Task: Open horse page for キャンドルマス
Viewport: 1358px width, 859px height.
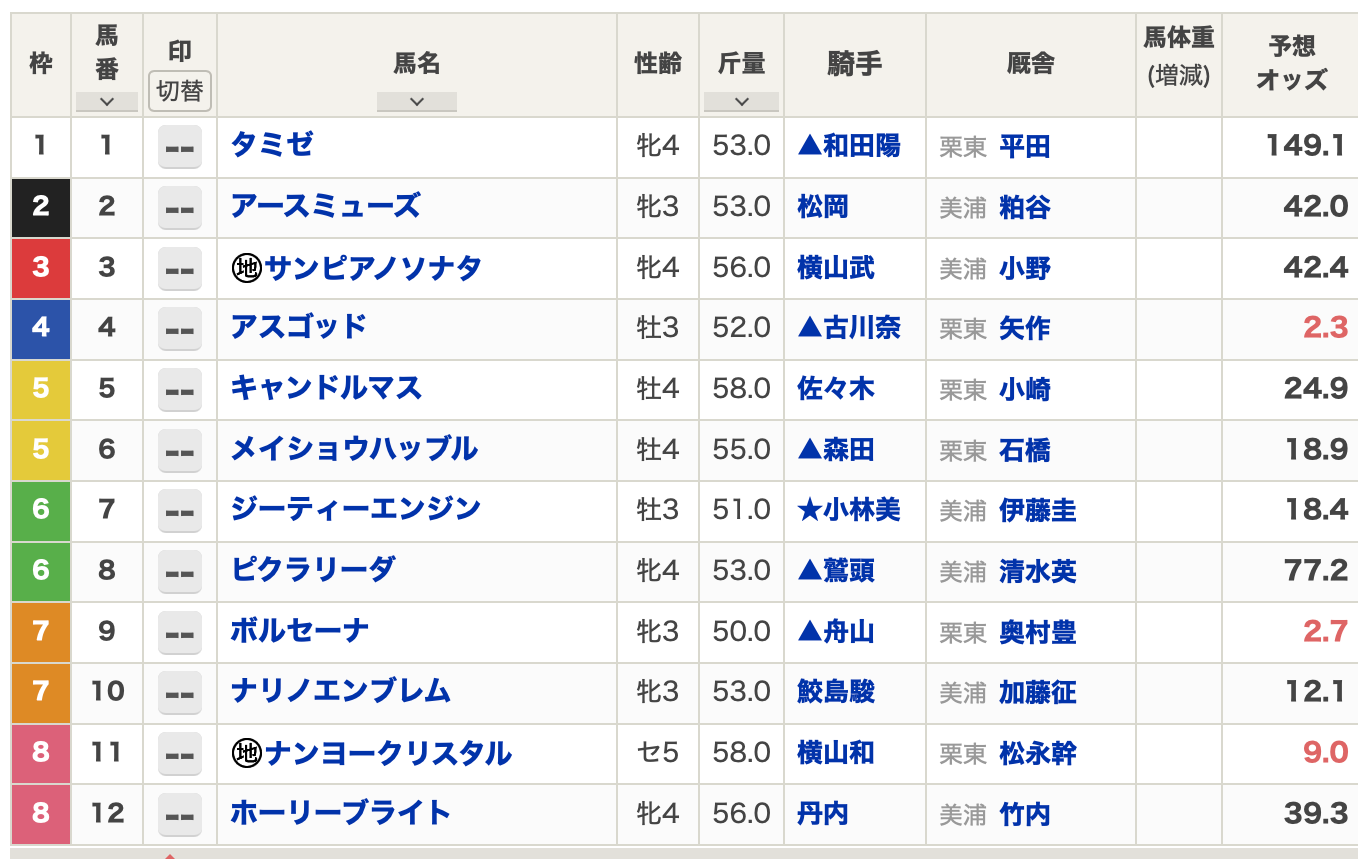Action: tap(326, 388)
